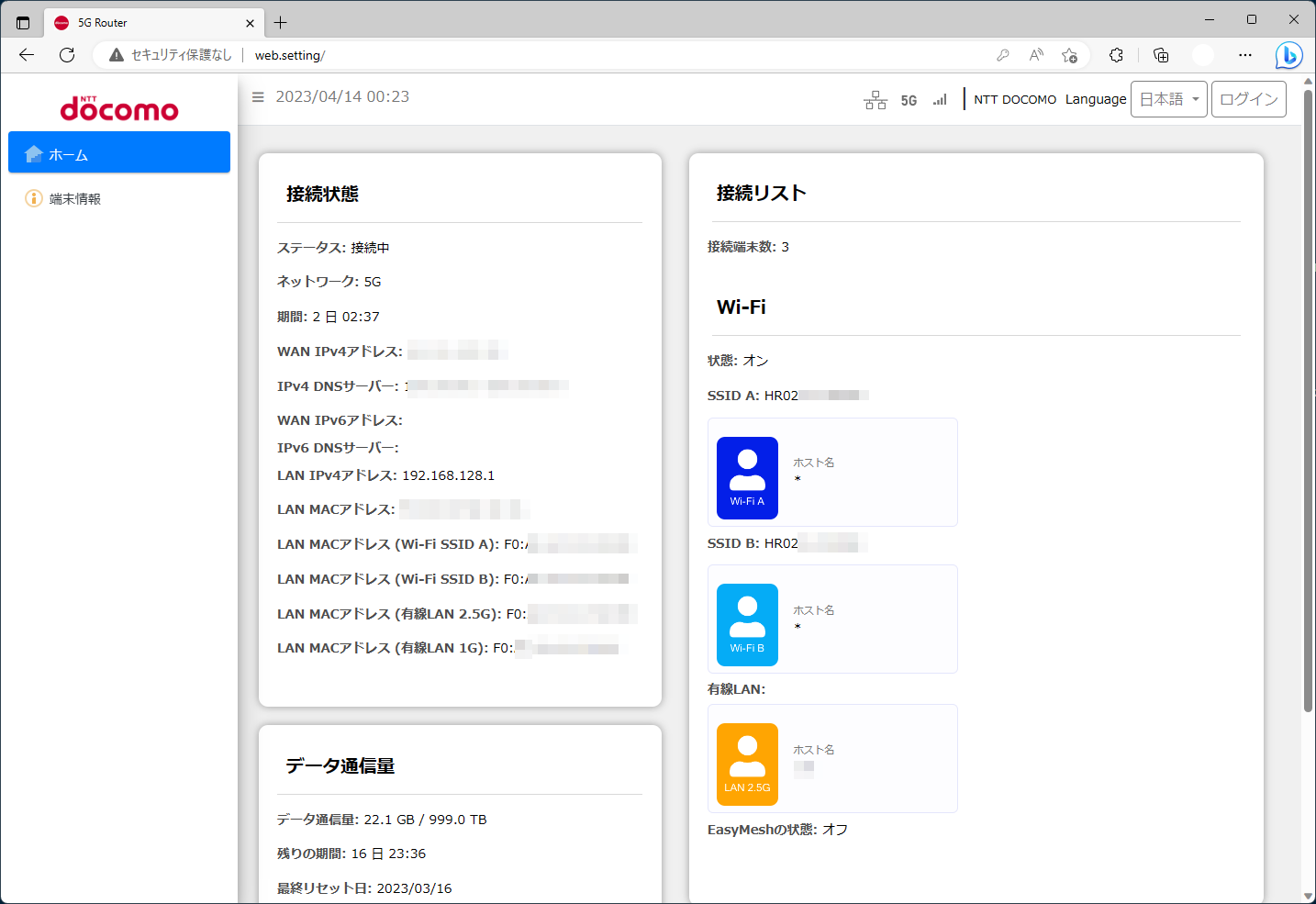Viewport: 1316px width, 904px height.
Task: Click the signal strength bars icon
Action: point(940,100)
